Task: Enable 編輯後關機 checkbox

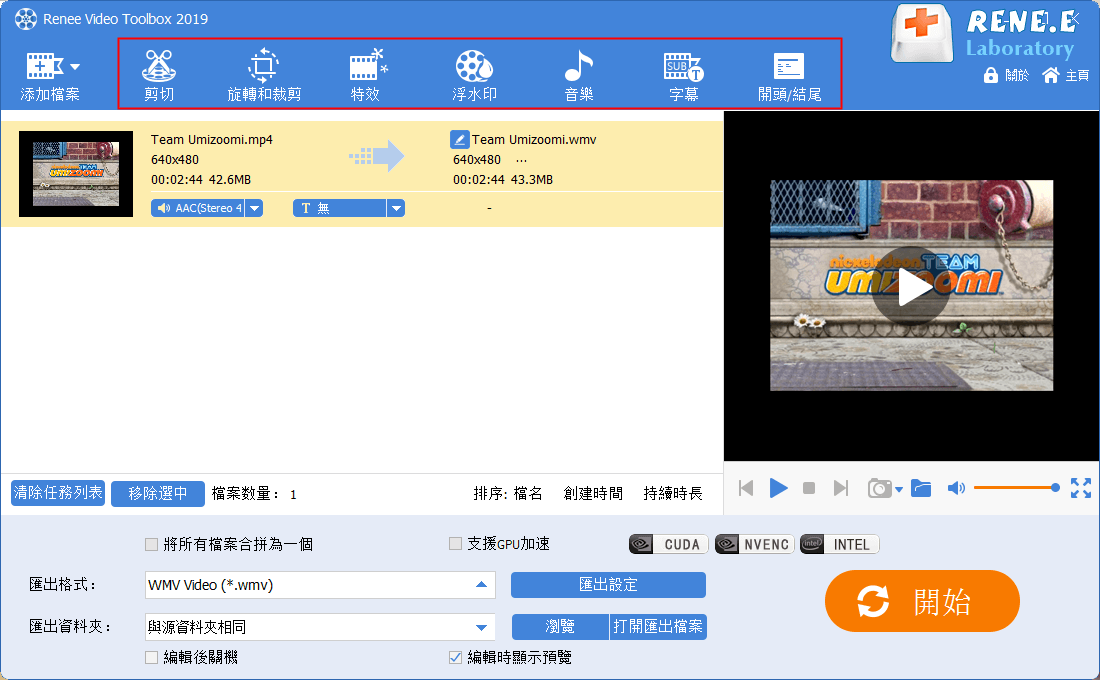Action: pyautogui.click(x=151, y=658)
